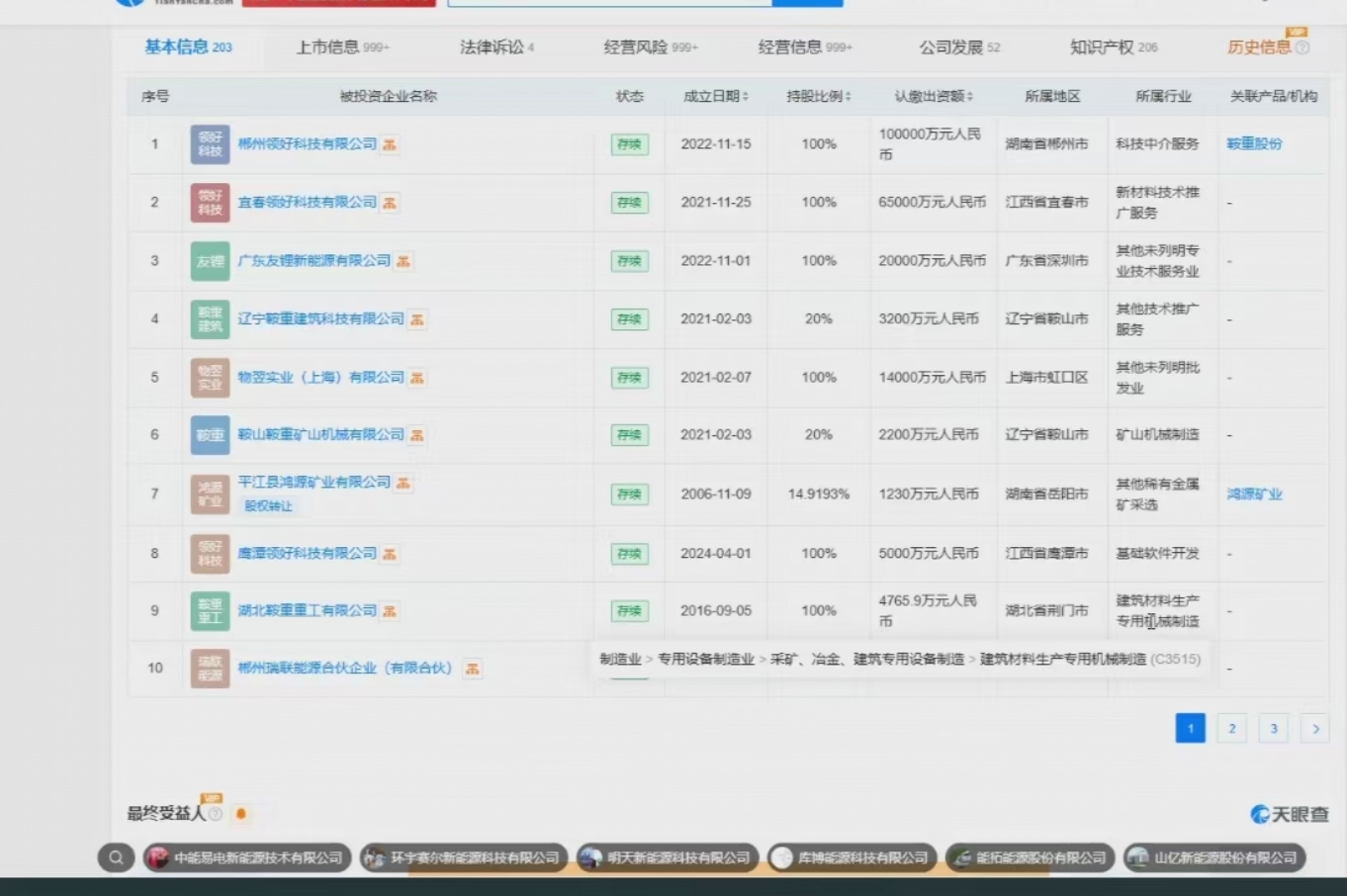The width and height of the screenshot is (1347, 896).
Task: Select 库博能源科技有限公司 chip
Action: [x=852, y=857]
